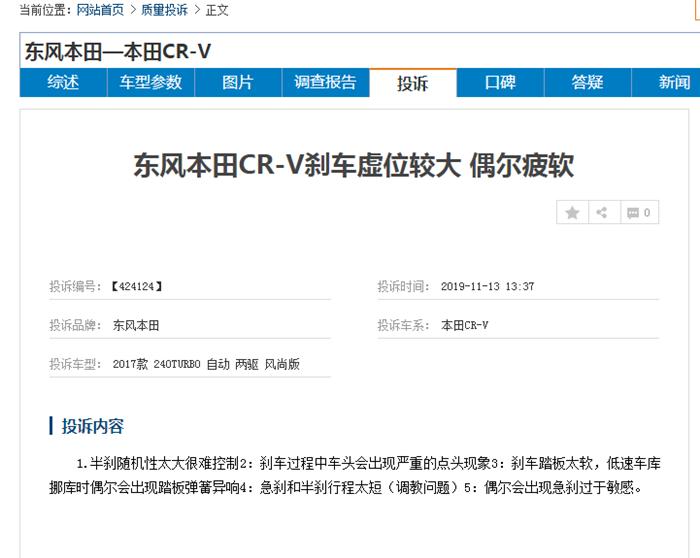Go to 网站首页 breadcrumb link

tap(100, 10)
